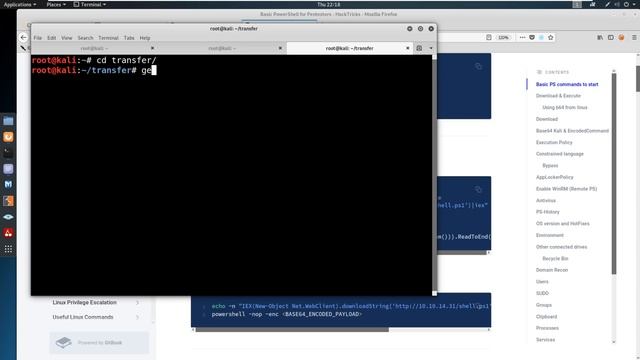Viewport: 640px width, 360px height.
Task: Click the volume icon in top bar
Action: (x=617, y=4)
